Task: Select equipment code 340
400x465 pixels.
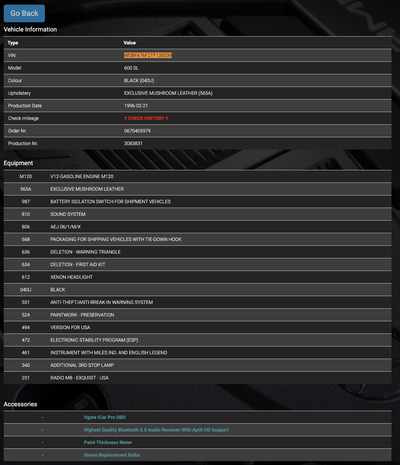Action: coord(26,365)
